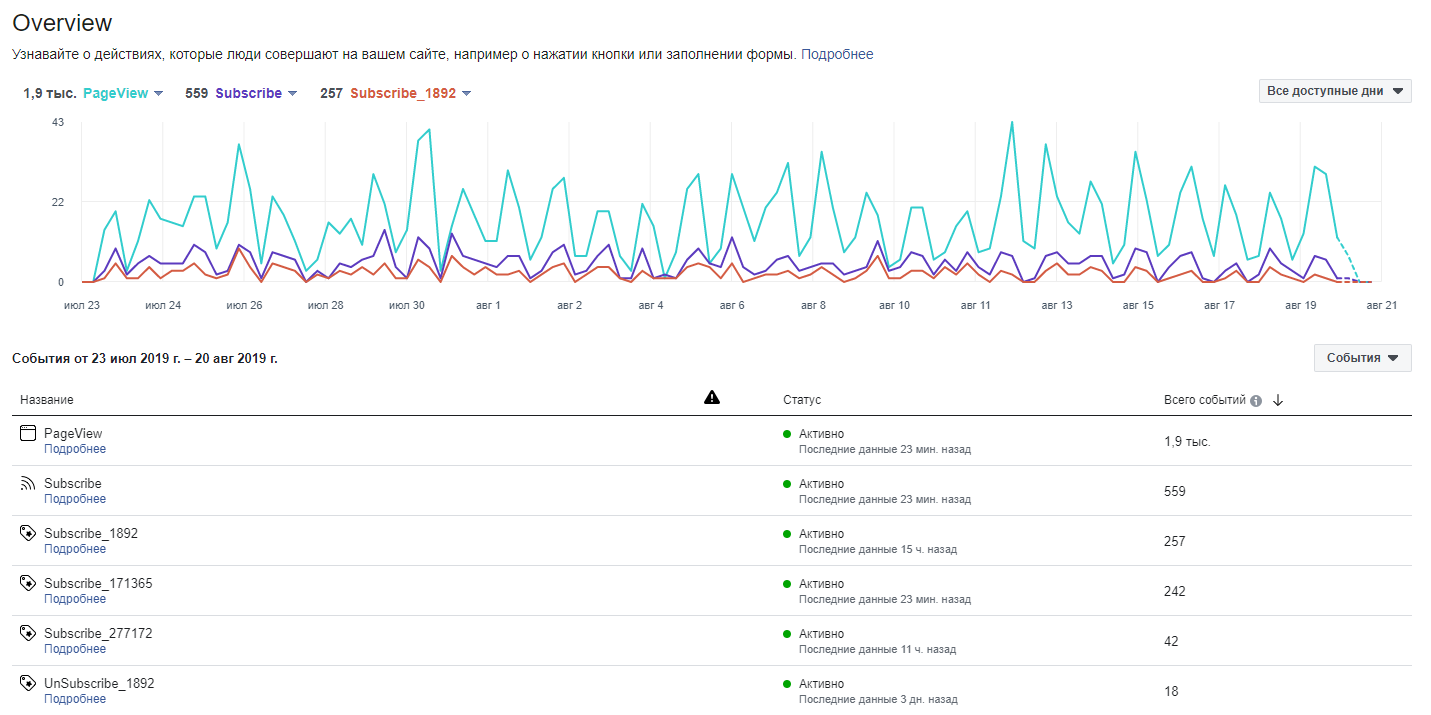Open Подробнее under Subscribe_171365 row

75,599
